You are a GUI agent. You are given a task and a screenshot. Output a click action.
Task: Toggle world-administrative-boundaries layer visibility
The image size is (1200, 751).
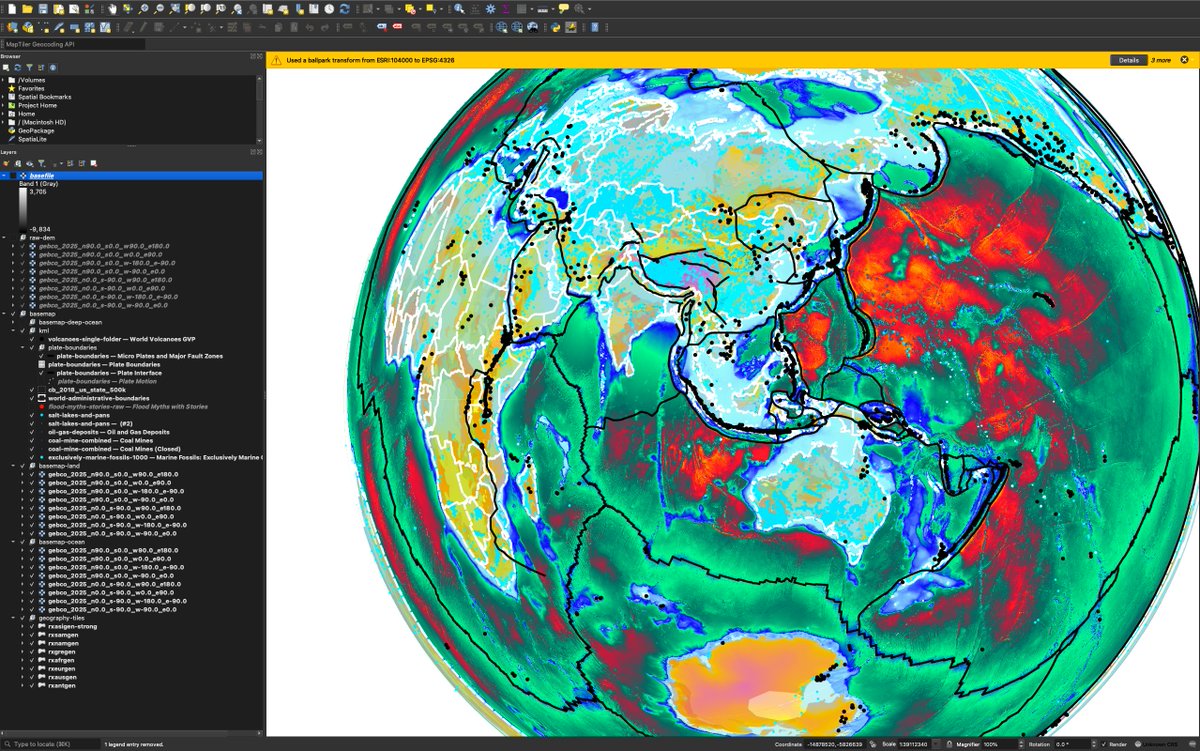[x=32, y=398]
